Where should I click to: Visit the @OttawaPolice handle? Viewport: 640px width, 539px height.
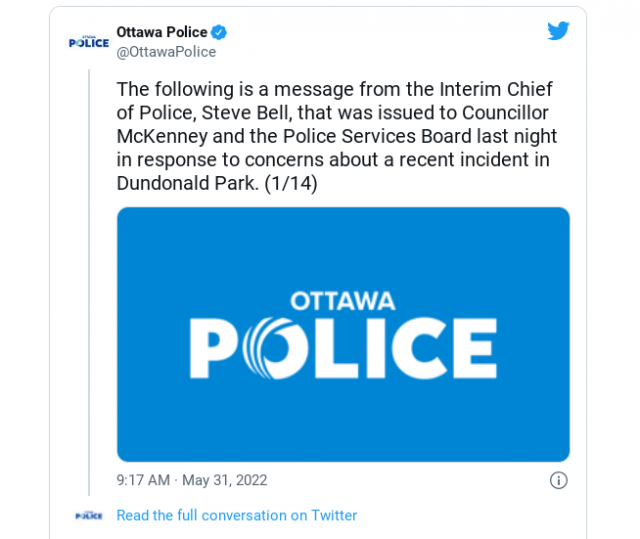[166, 52]
